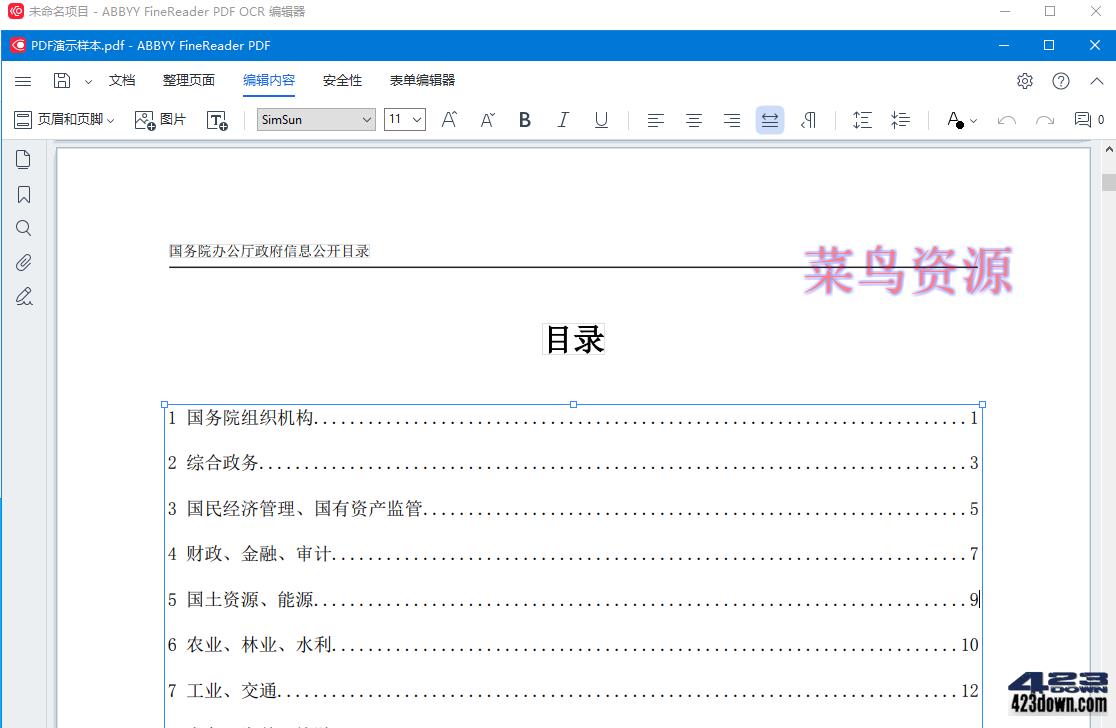Open the Bookmarks panel

coord(23,193)
